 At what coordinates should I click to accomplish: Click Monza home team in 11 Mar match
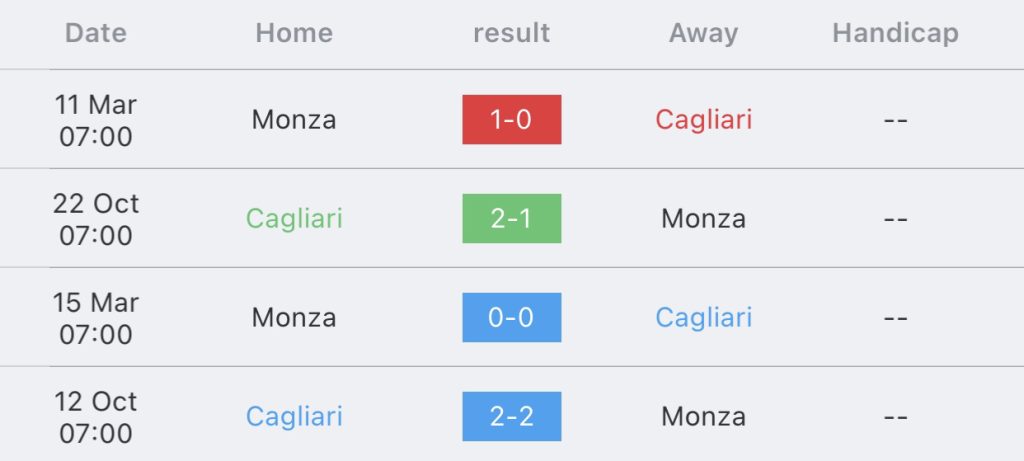tap(294, 120)
